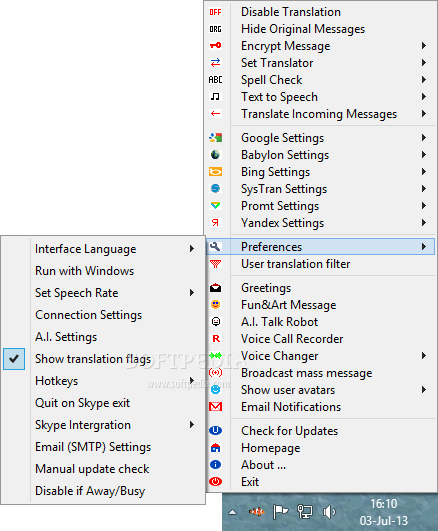This screenshot has width=438, height=531.
Task: Click the envelope Greetings icon
Action: coord(215,288)
